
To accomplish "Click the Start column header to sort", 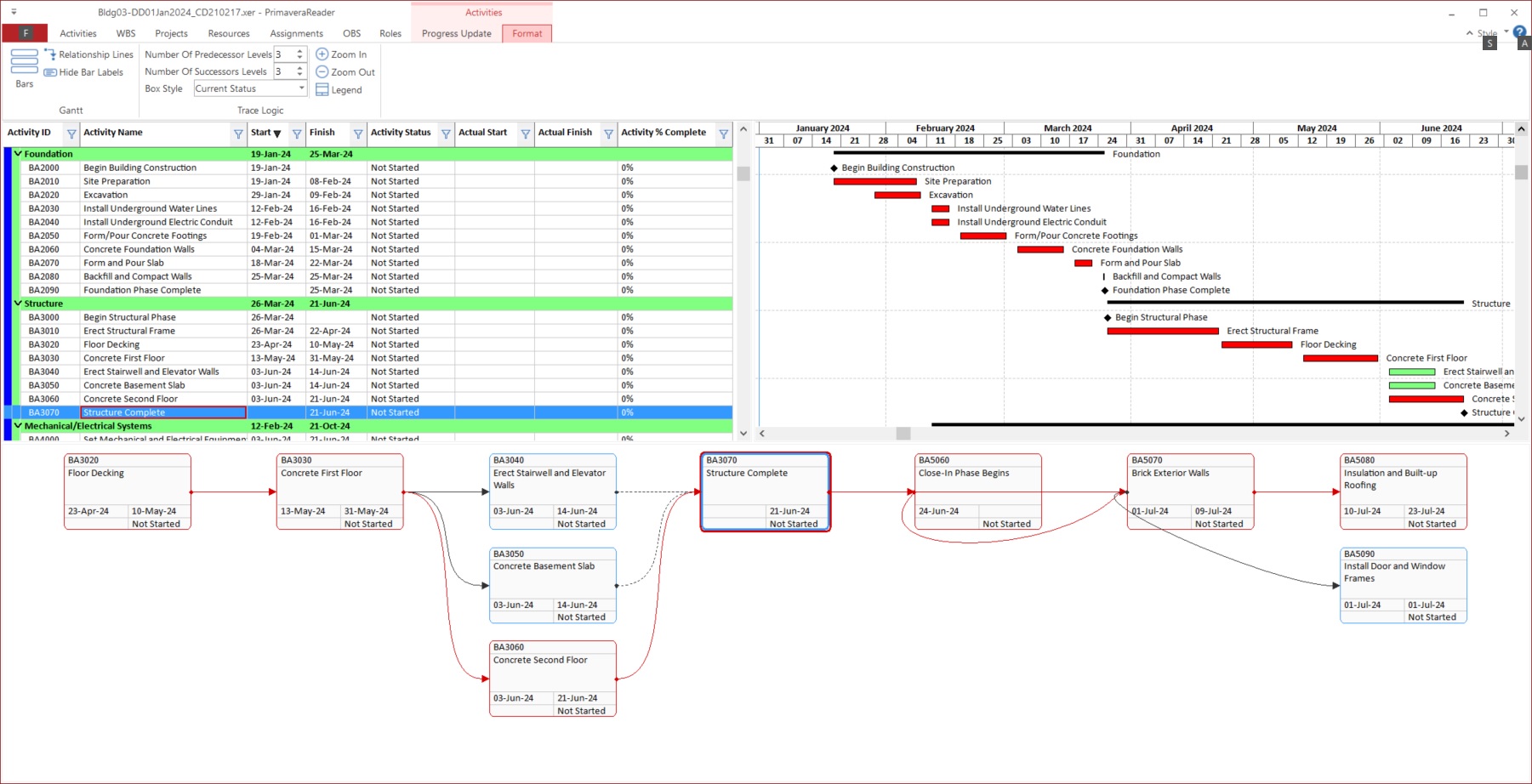I will coord(262,133).
